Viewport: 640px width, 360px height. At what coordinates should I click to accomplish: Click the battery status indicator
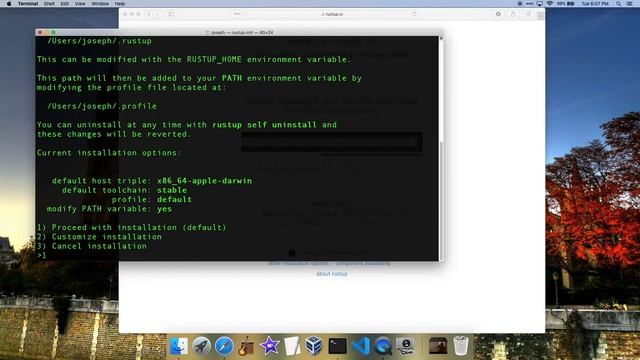click(566, 3)
